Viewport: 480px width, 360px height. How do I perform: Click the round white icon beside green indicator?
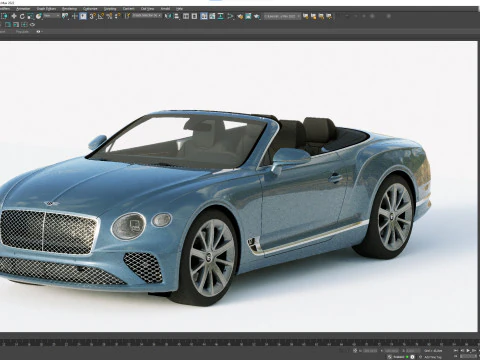click(412, 357)
